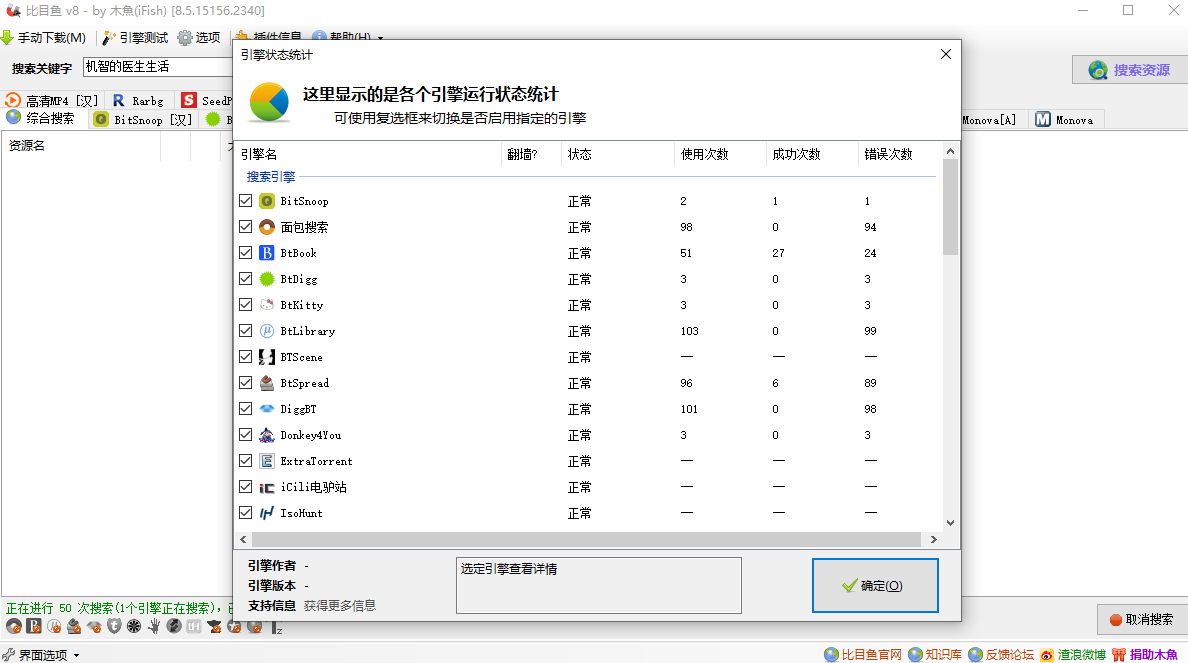Click the green BtDigg engine icon

click(x=267, y=279)
